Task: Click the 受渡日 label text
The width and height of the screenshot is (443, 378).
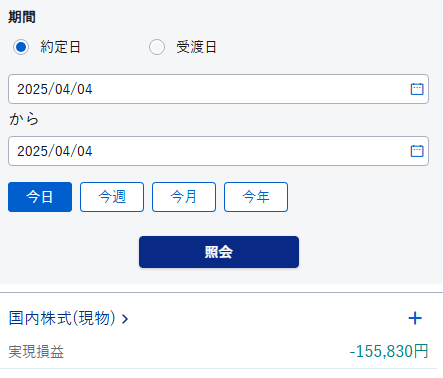Action: tap(196, 47)
